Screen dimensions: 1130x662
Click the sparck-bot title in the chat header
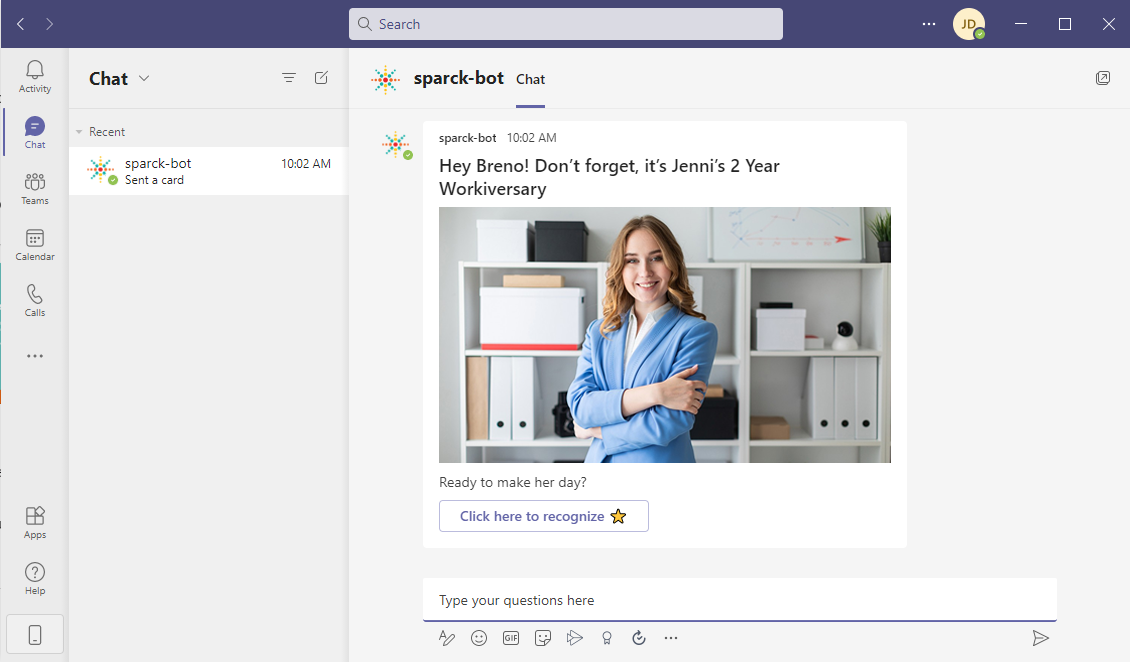coord(458,79)
